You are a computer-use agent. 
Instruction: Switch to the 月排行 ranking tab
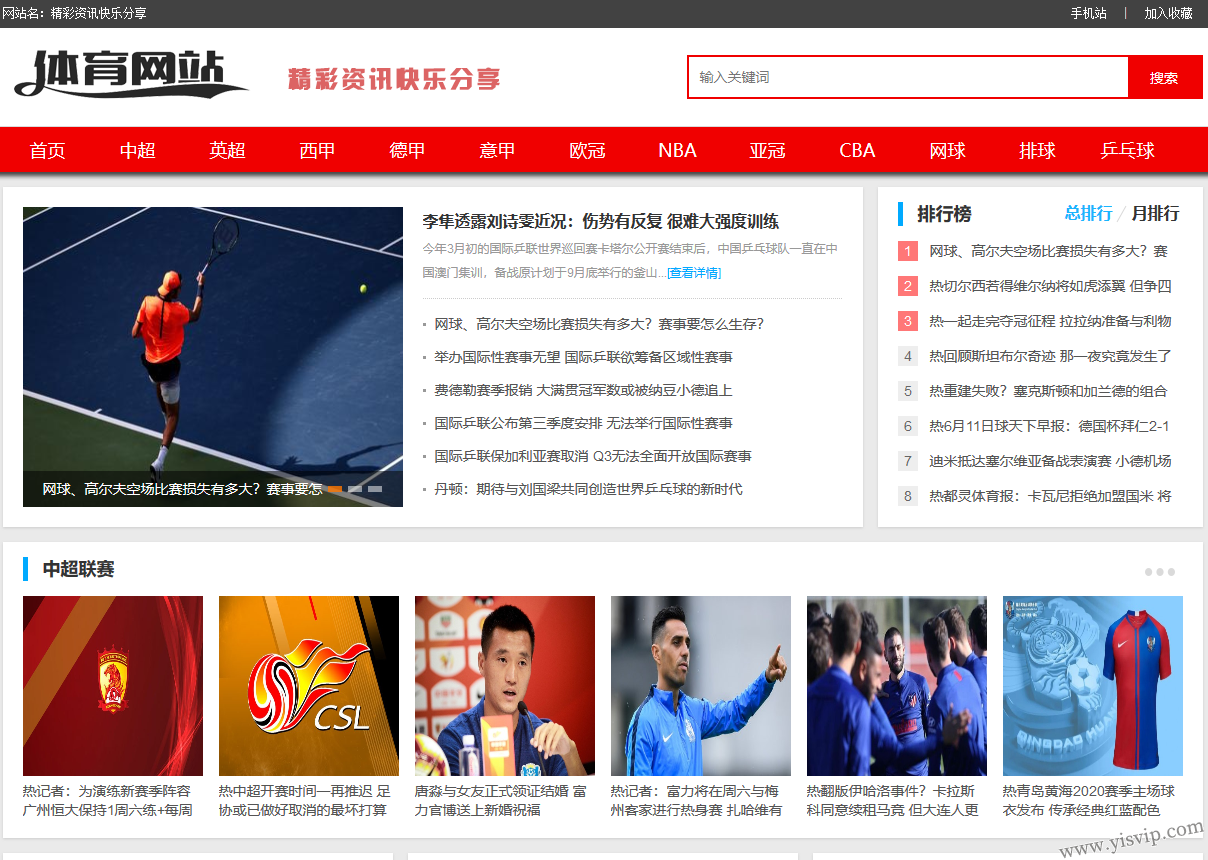click(1155, 214)
